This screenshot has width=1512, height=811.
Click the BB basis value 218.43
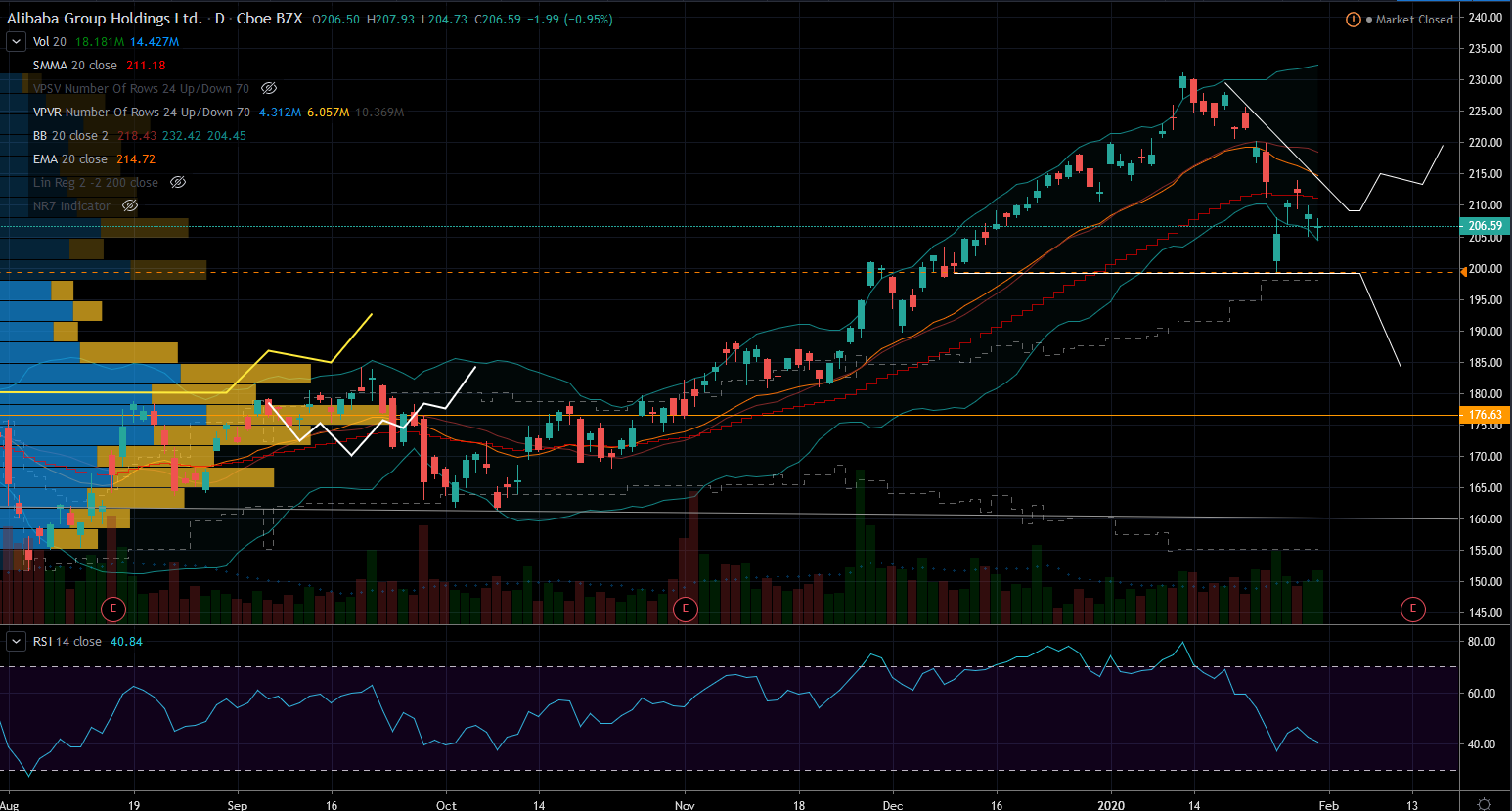[x=137, y=136]
